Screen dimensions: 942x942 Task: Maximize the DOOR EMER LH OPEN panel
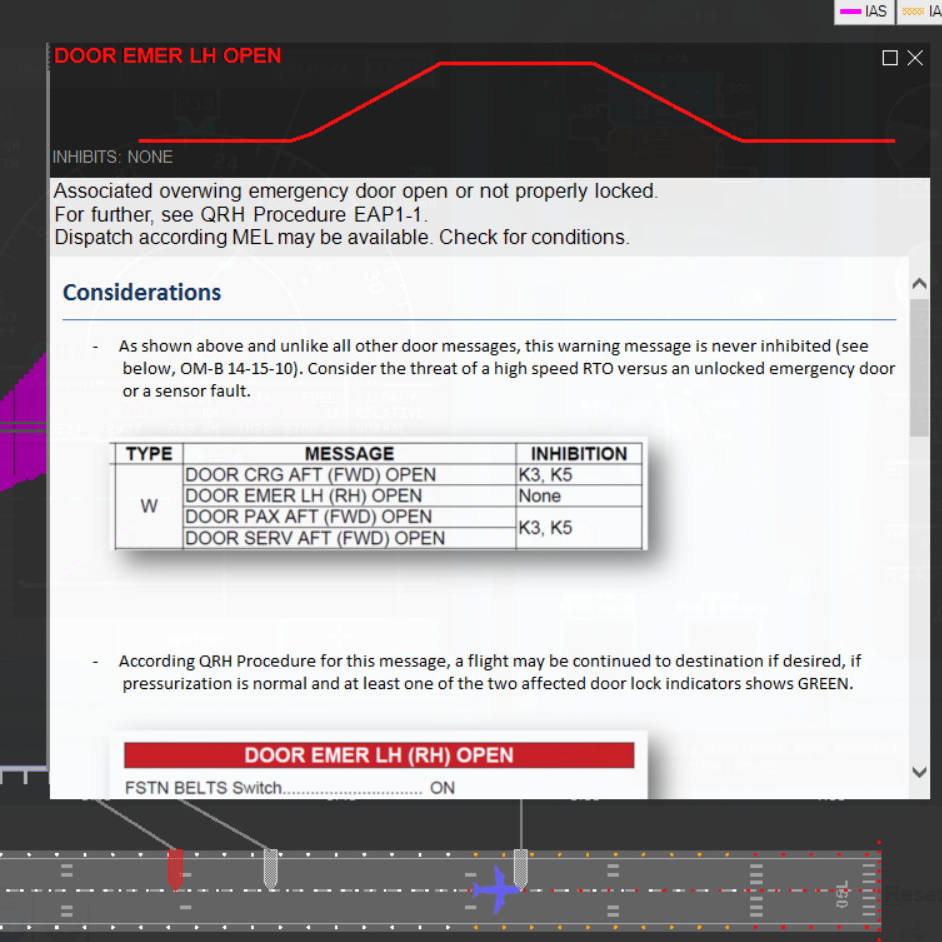pos(890,58)
